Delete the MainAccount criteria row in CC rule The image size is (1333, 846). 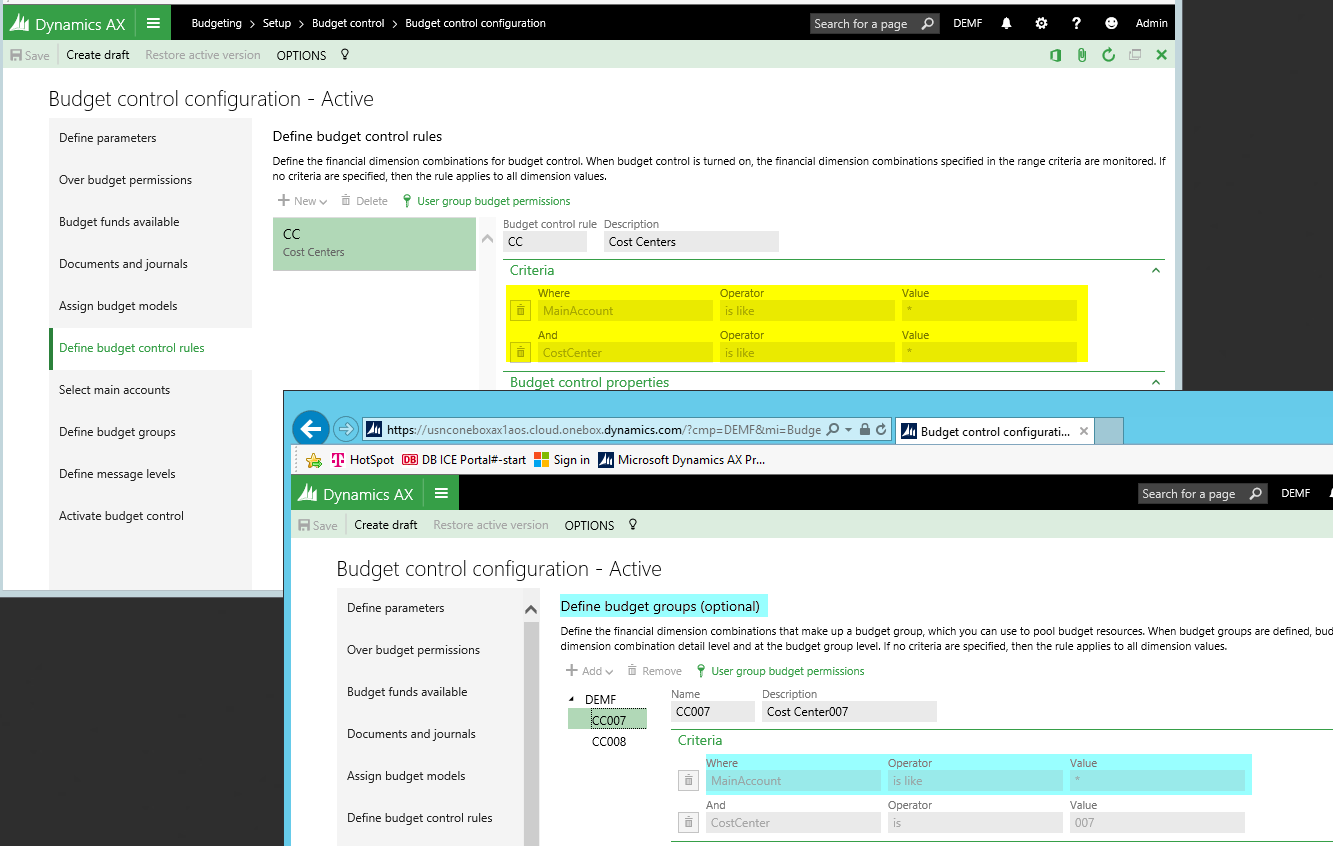520,311
